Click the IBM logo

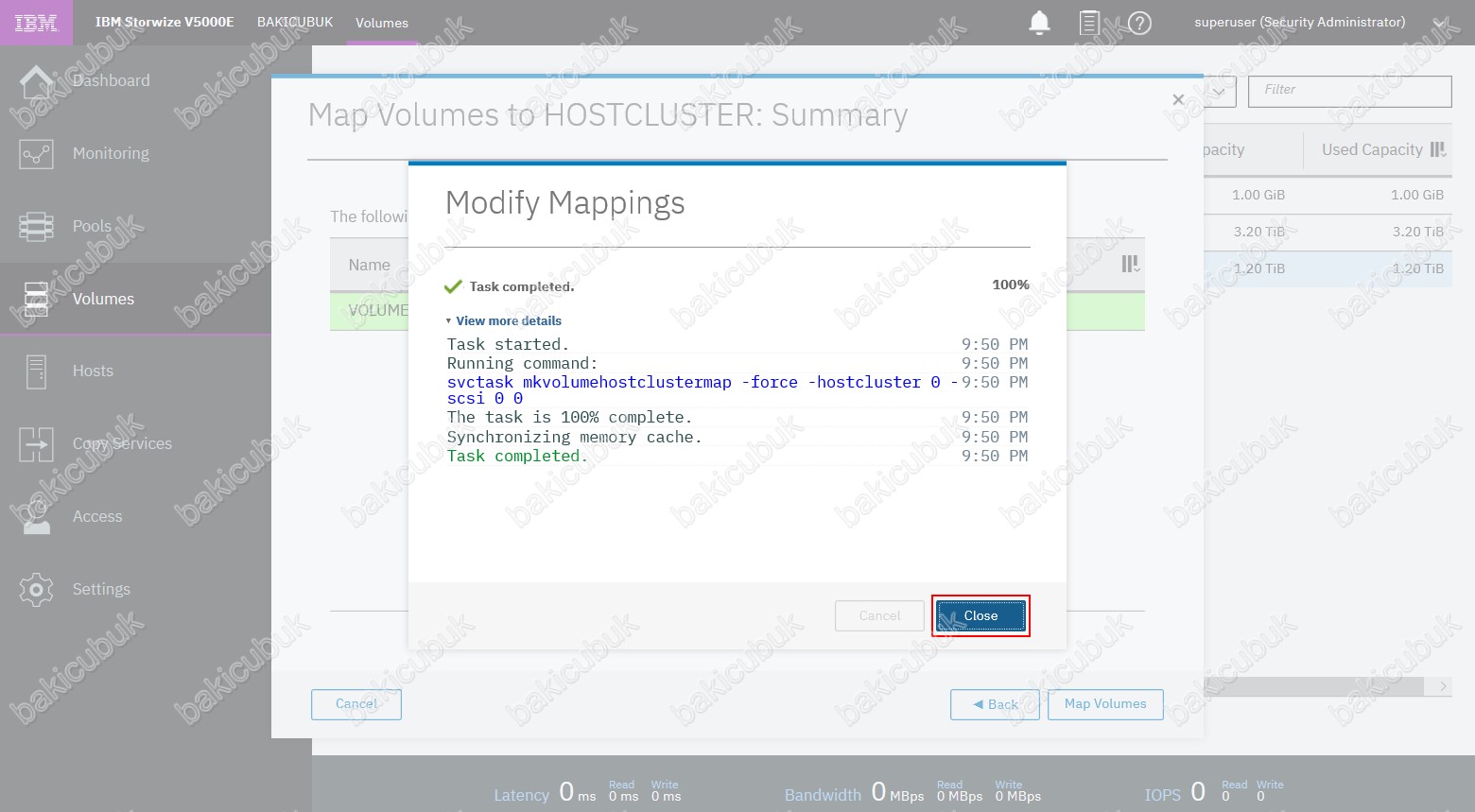36,23
